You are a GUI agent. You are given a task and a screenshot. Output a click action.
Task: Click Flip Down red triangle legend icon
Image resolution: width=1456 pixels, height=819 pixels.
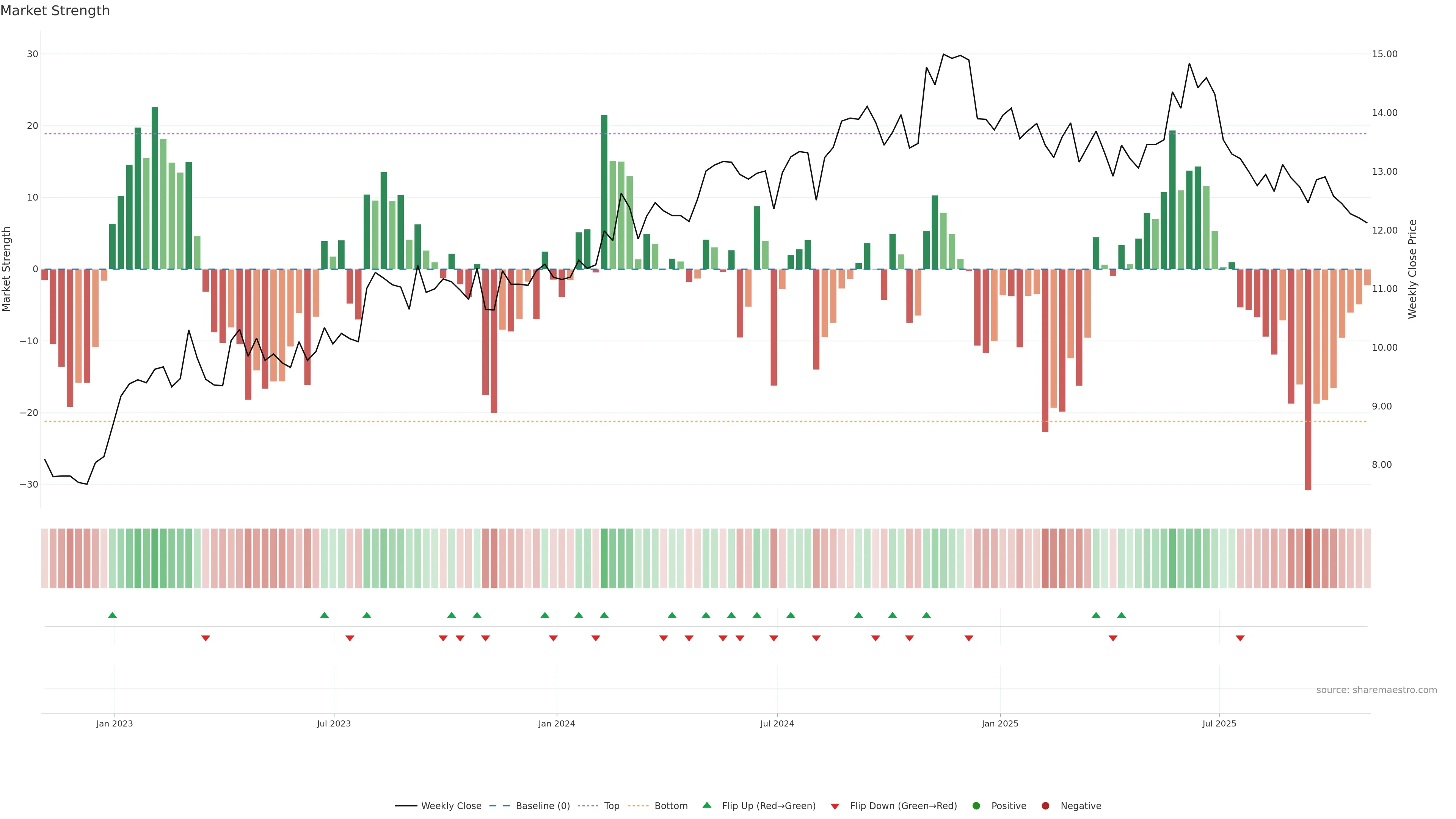pyautogui.click(x=835, y=806)
